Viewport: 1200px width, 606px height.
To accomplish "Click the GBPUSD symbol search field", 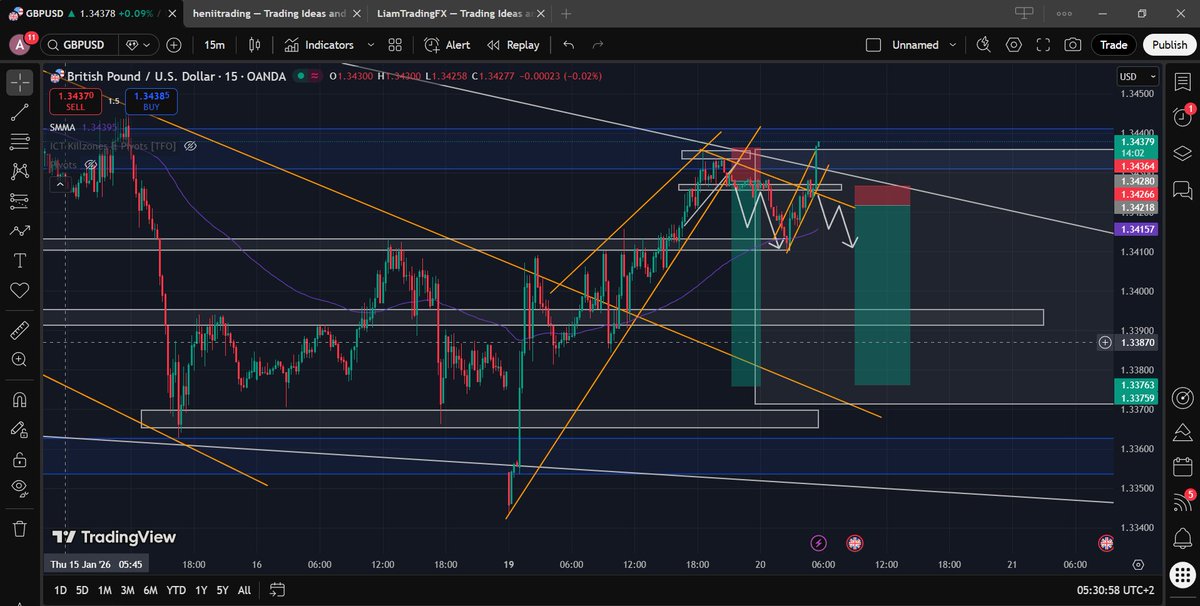I will [79, 45].
